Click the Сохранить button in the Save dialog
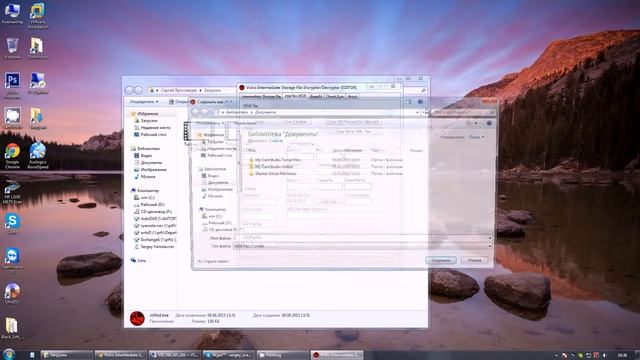 (441, 260)
